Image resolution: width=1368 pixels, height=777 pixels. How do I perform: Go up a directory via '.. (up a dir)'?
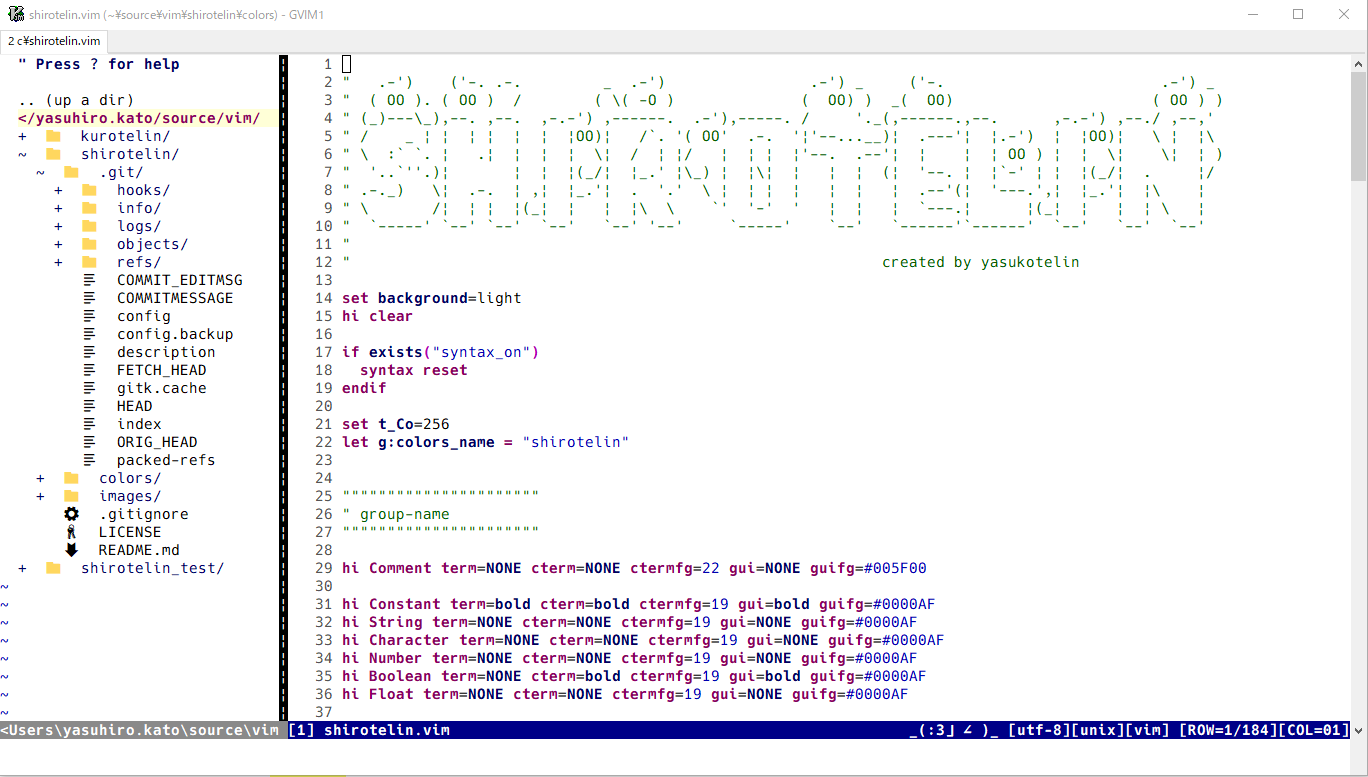[76, 100]
